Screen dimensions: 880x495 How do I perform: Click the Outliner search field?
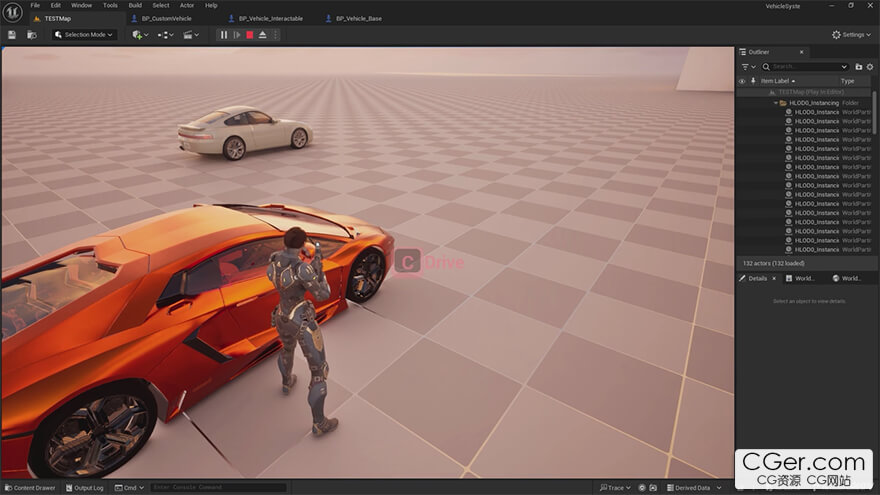click(x=804, y=67)
